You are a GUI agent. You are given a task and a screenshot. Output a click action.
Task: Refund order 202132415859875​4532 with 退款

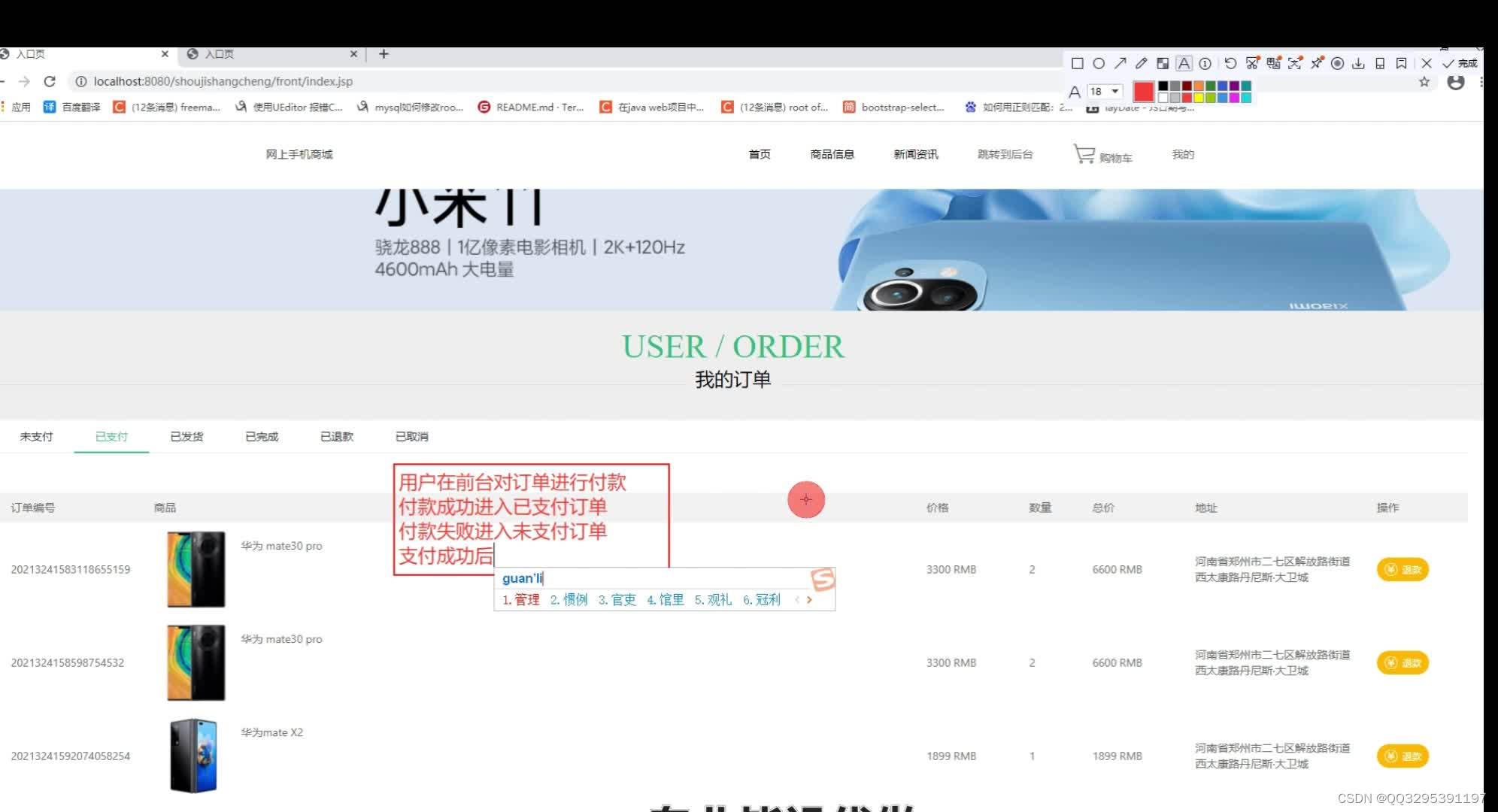1402,662
